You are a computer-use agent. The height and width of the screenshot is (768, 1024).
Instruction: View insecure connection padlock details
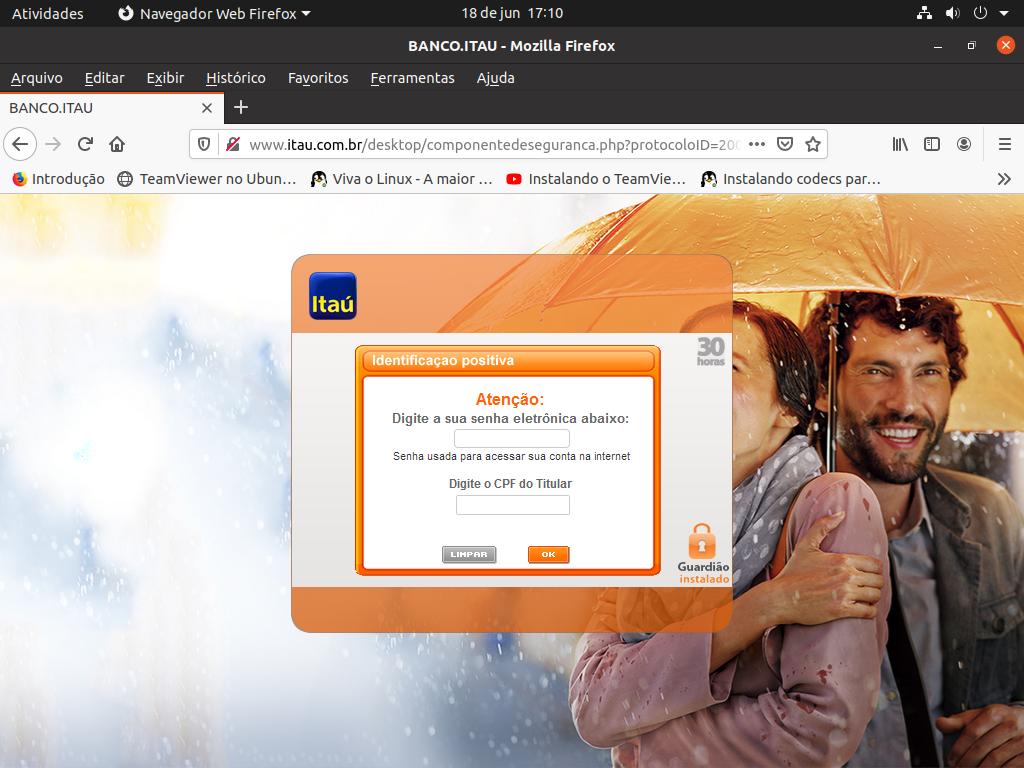232,144
